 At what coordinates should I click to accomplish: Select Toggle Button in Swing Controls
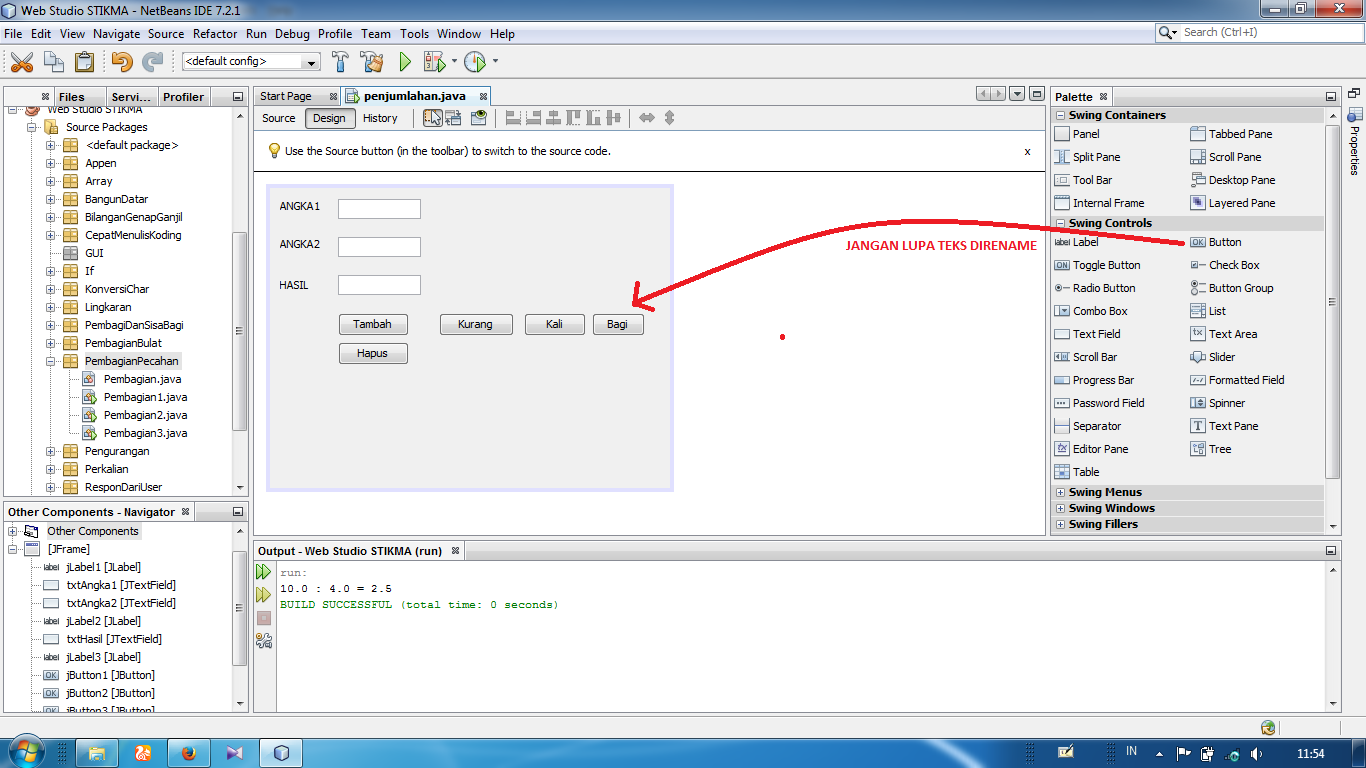coord(1097,265)
